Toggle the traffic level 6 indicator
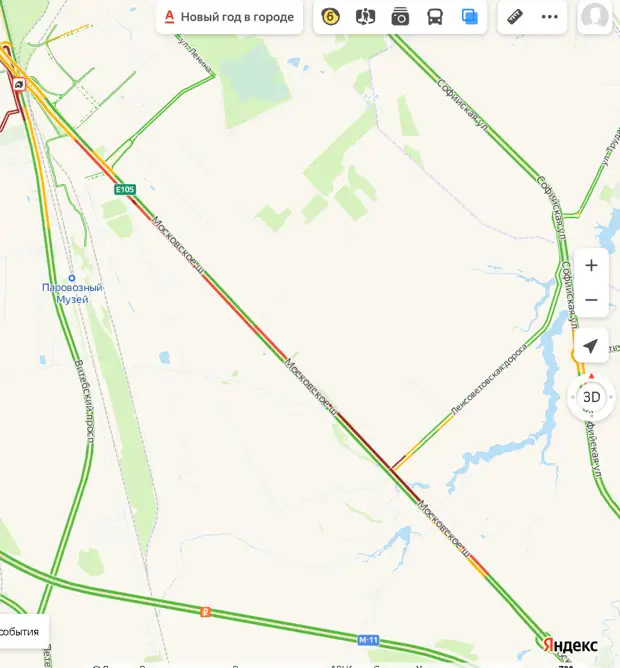This screenshot has height=668, width=620. pos(330,17)
